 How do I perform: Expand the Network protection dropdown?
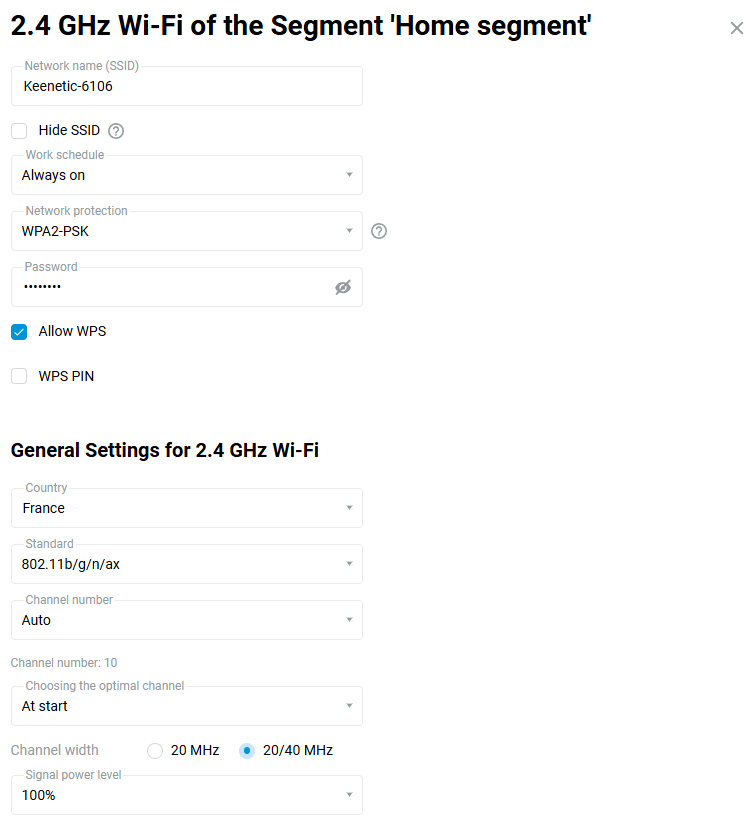pyautogui.click(x=186, y=232)
